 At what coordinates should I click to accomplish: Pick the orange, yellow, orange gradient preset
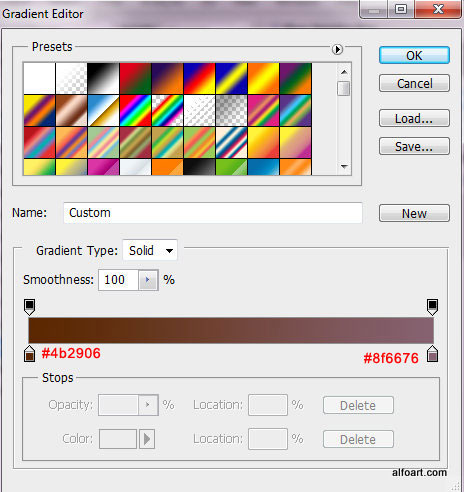(263, 78)
